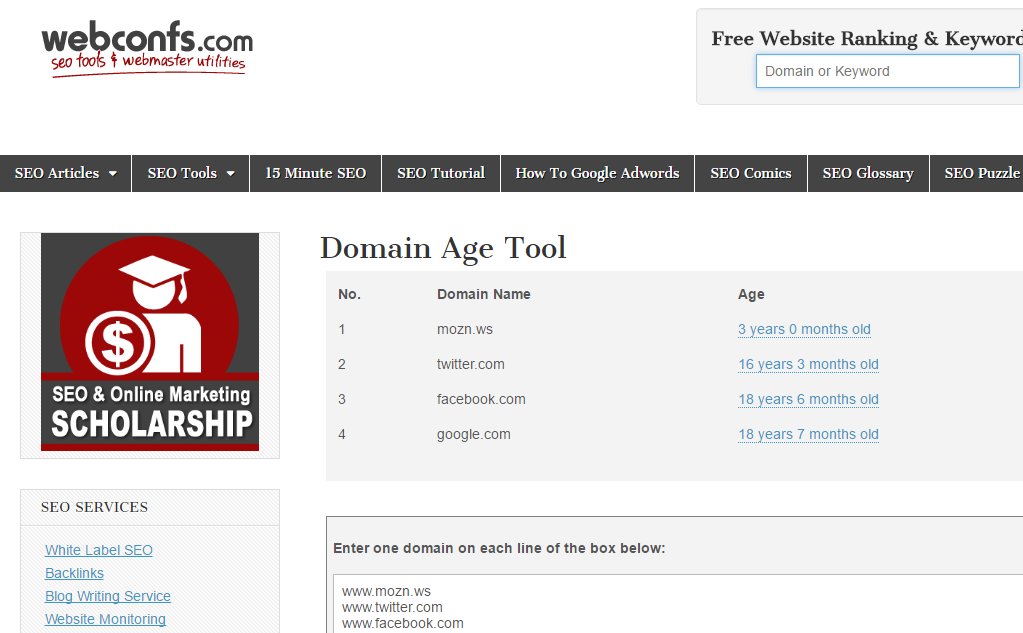Viewport: 1023px width, 633px height.
Task: Click the facebook.com 18 years 6 months link
Action: (x=808, y=399)
